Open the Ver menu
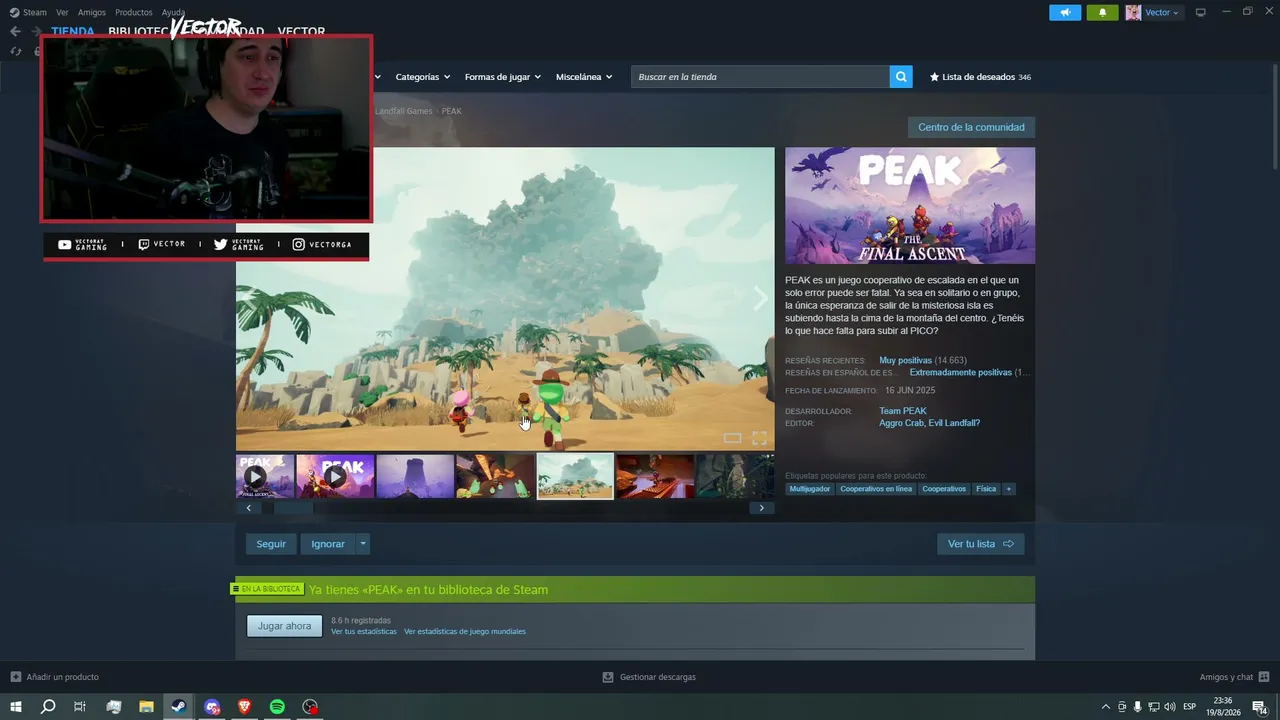The image size is (1280, 720). (62, 12)
